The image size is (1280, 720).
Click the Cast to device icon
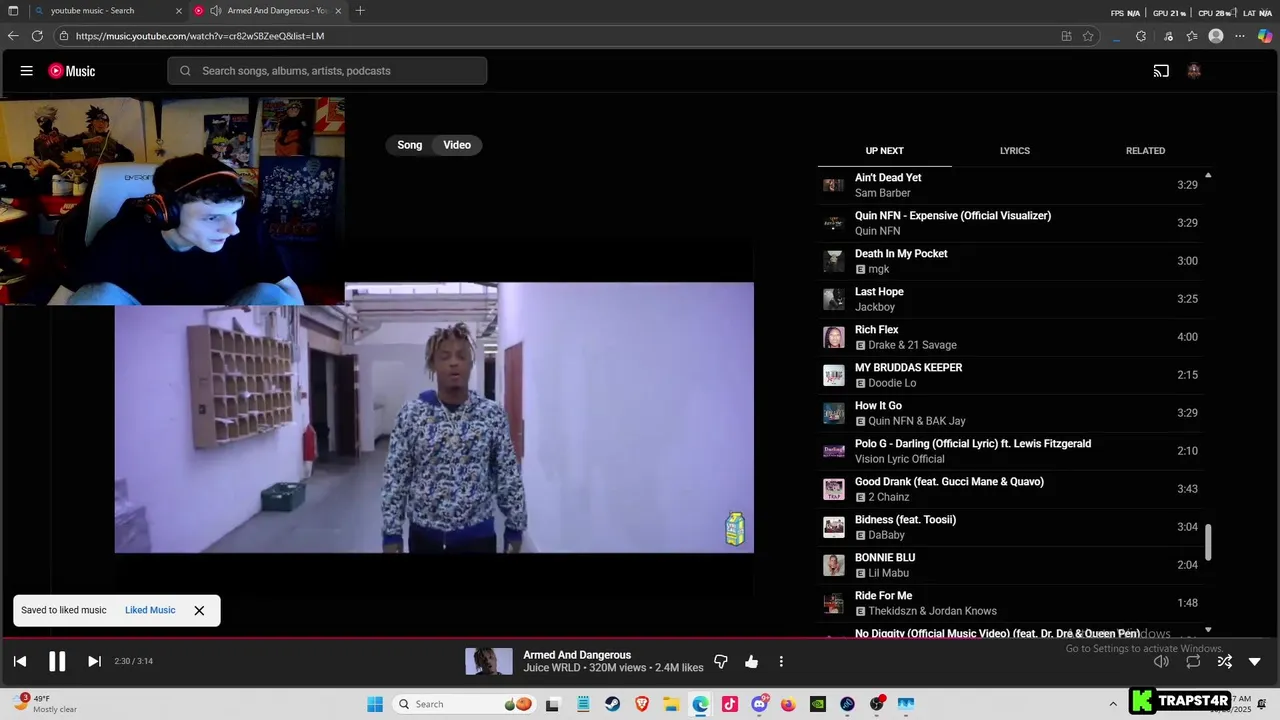(x=1161, y=71)
